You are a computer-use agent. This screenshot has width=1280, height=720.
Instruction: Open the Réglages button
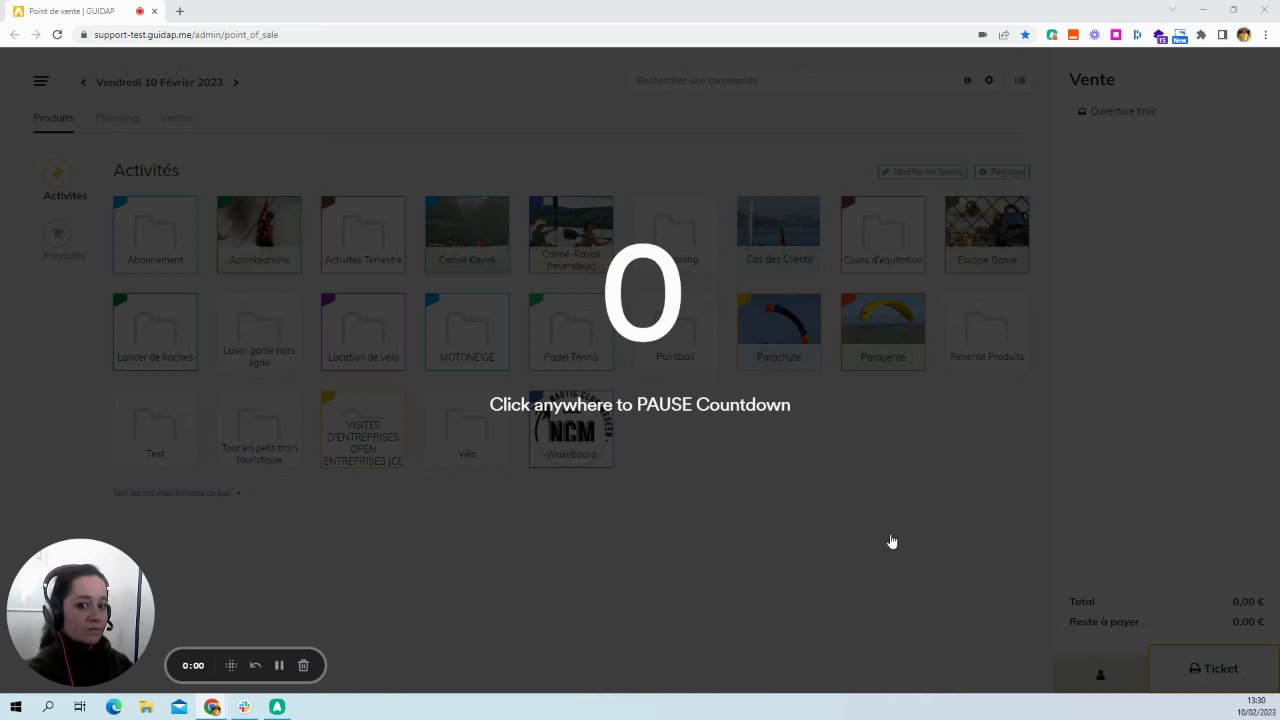pos(1002,172)
